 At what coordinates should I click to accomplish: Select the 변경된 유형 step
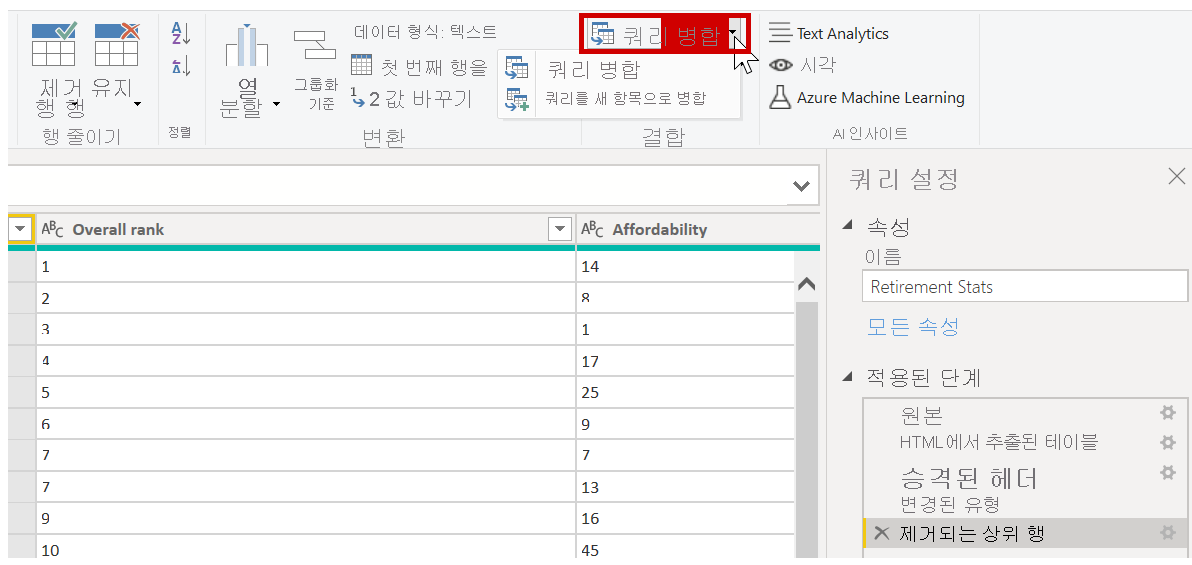[949, 504]
